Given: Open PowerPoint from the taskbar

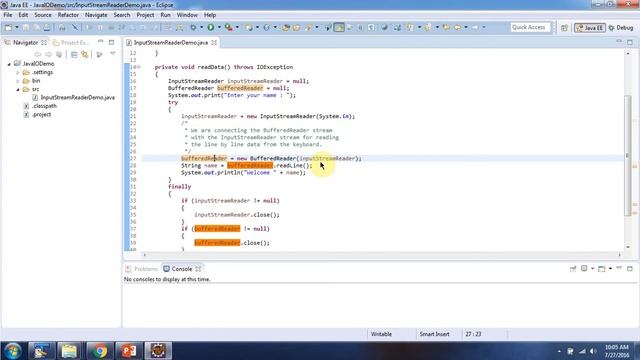Looking at the screenshot, I should pyautogui.click(x=129, y=351).
